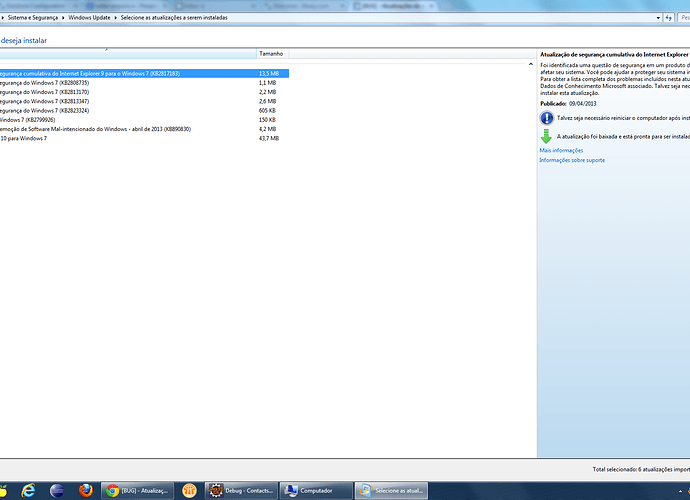Expand breadcrumb arrow before 'Sistema e Segurança'
The height and width of the screenshot is (500, 690).
pyautogui.click(x=3, y=18)
